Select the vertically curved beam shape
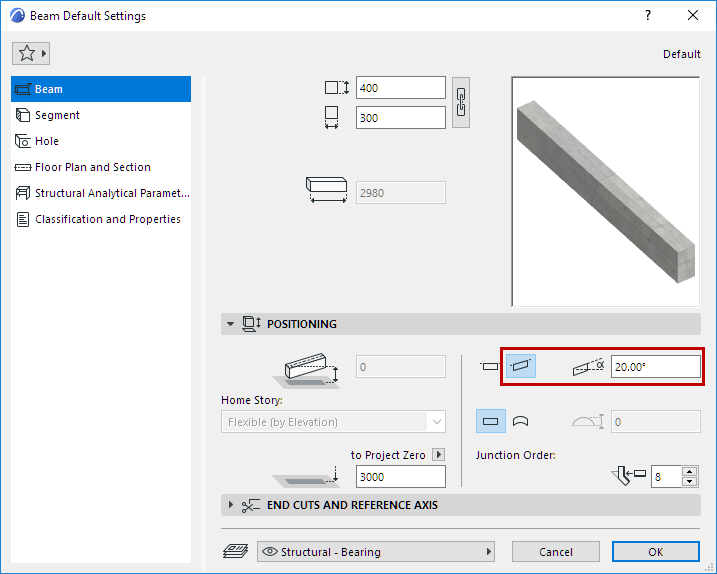This screenshot has width=717, height=574. tap(520, 421)
